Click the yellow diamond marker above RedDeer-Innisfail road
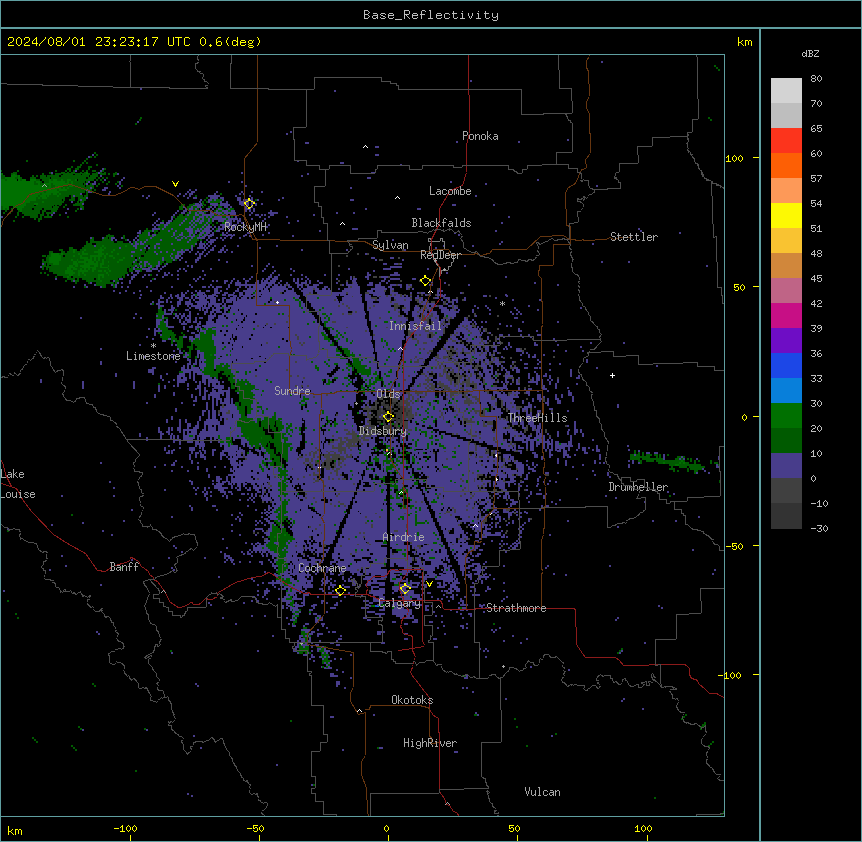862x842 pixels. coord(425,281)
